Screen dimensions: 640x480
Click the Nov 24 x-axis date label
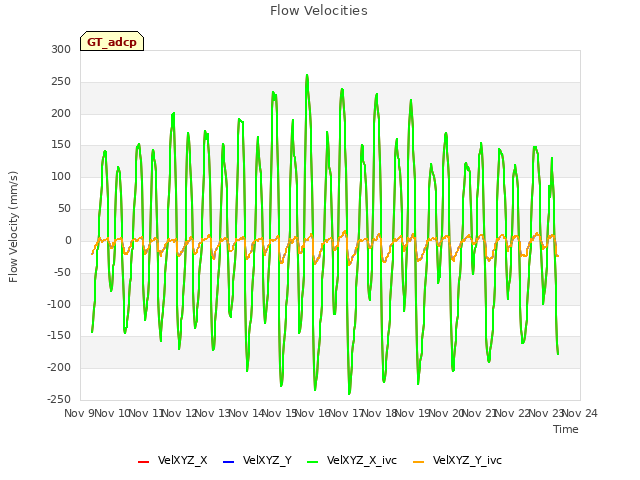pyautogui.click(x=580, y=413)
